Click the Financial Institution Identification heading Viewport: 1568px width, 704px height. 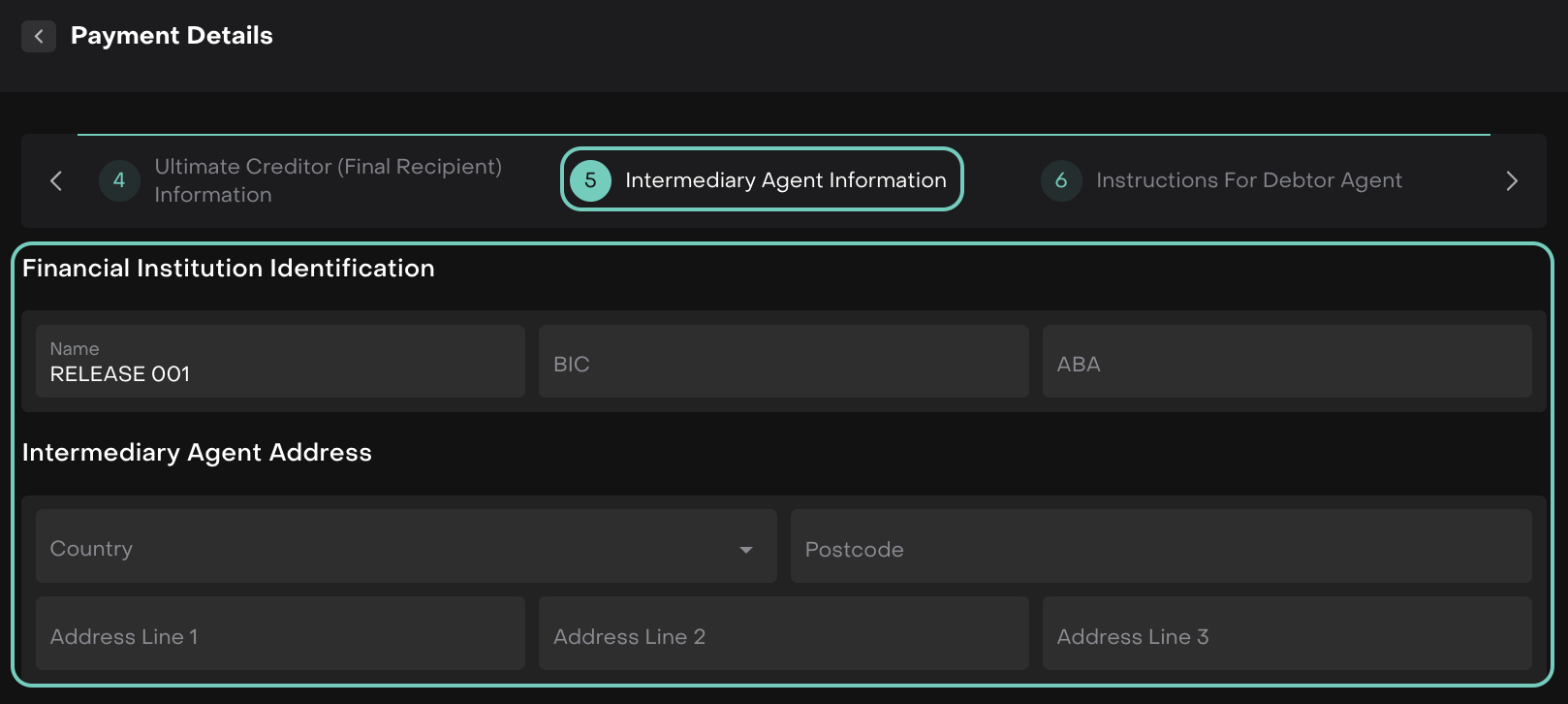click(x=229, y=269)
